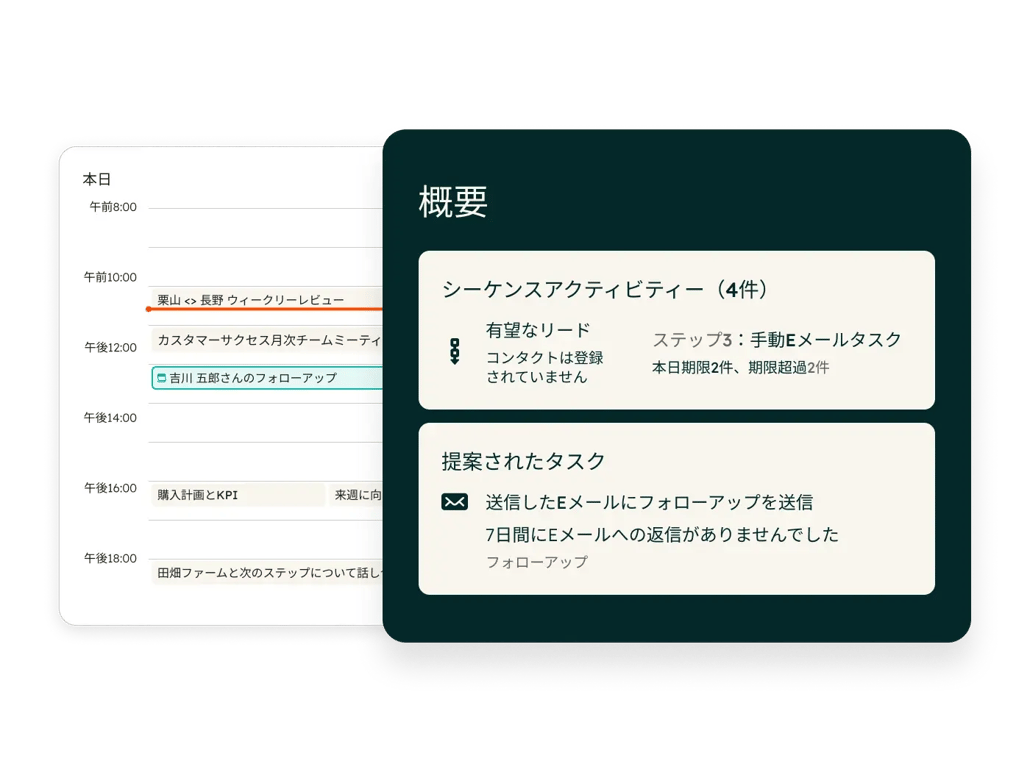Click the 午前10:00 time label
Viewport: 1030px width, 772px height.
click(110, 277)
